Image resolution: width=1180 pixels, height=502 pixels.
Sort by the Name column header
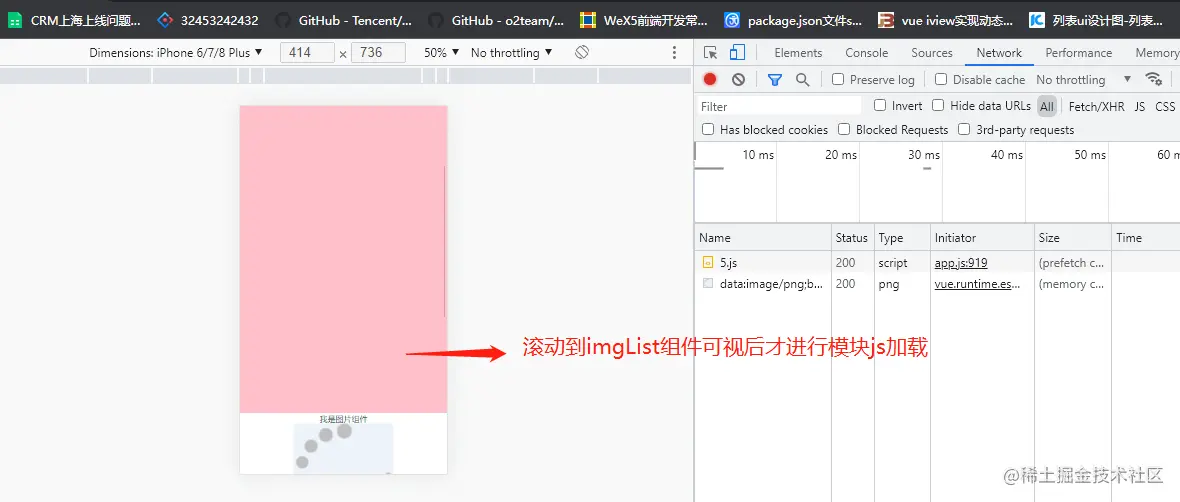point(763,237)
